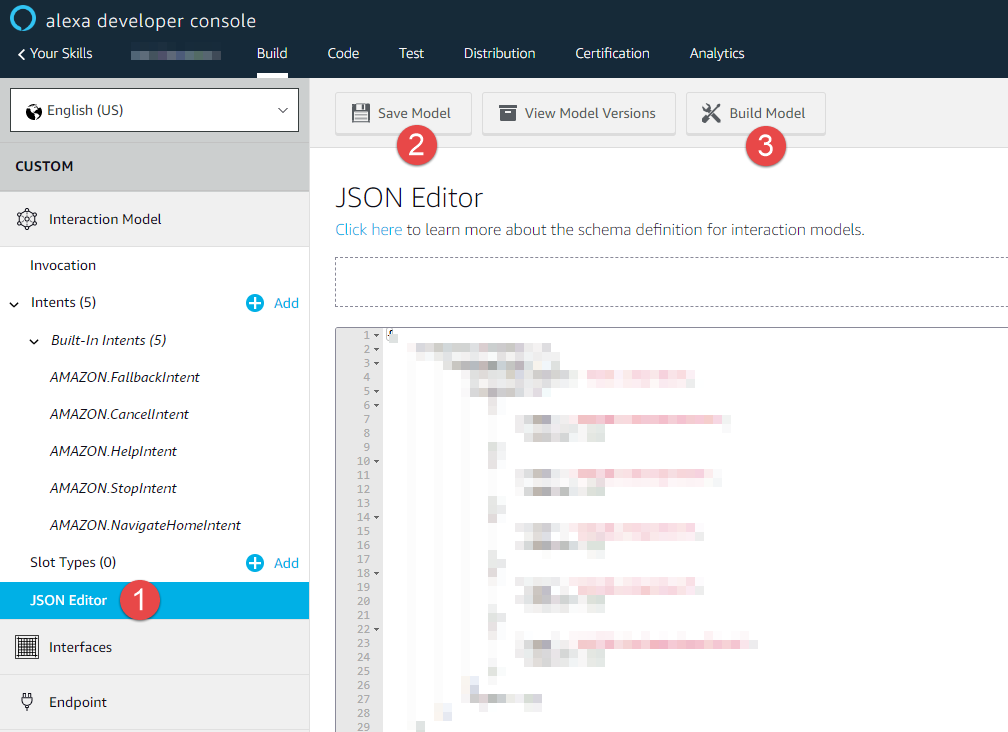Fold code at line 2 arrow
The width and height of the screenshot is (1008, 732).
click(x=377, y=350)
